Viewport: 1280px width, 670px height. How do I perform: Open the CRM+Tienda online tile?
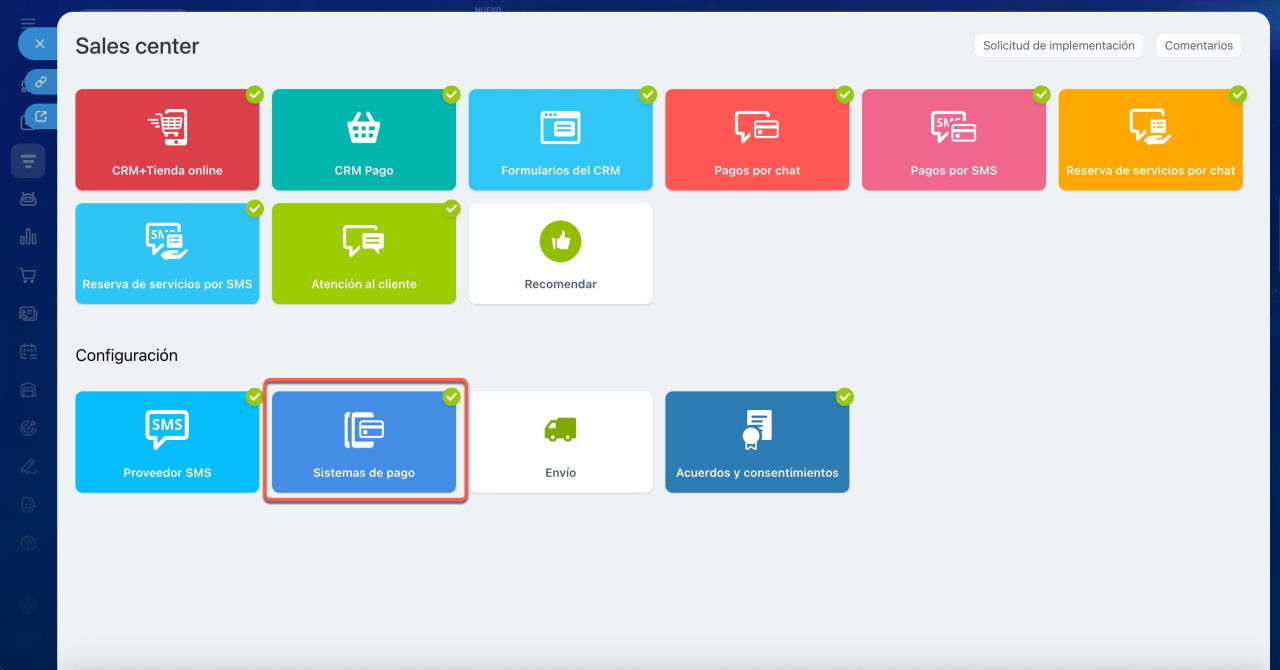click(167, 140)
